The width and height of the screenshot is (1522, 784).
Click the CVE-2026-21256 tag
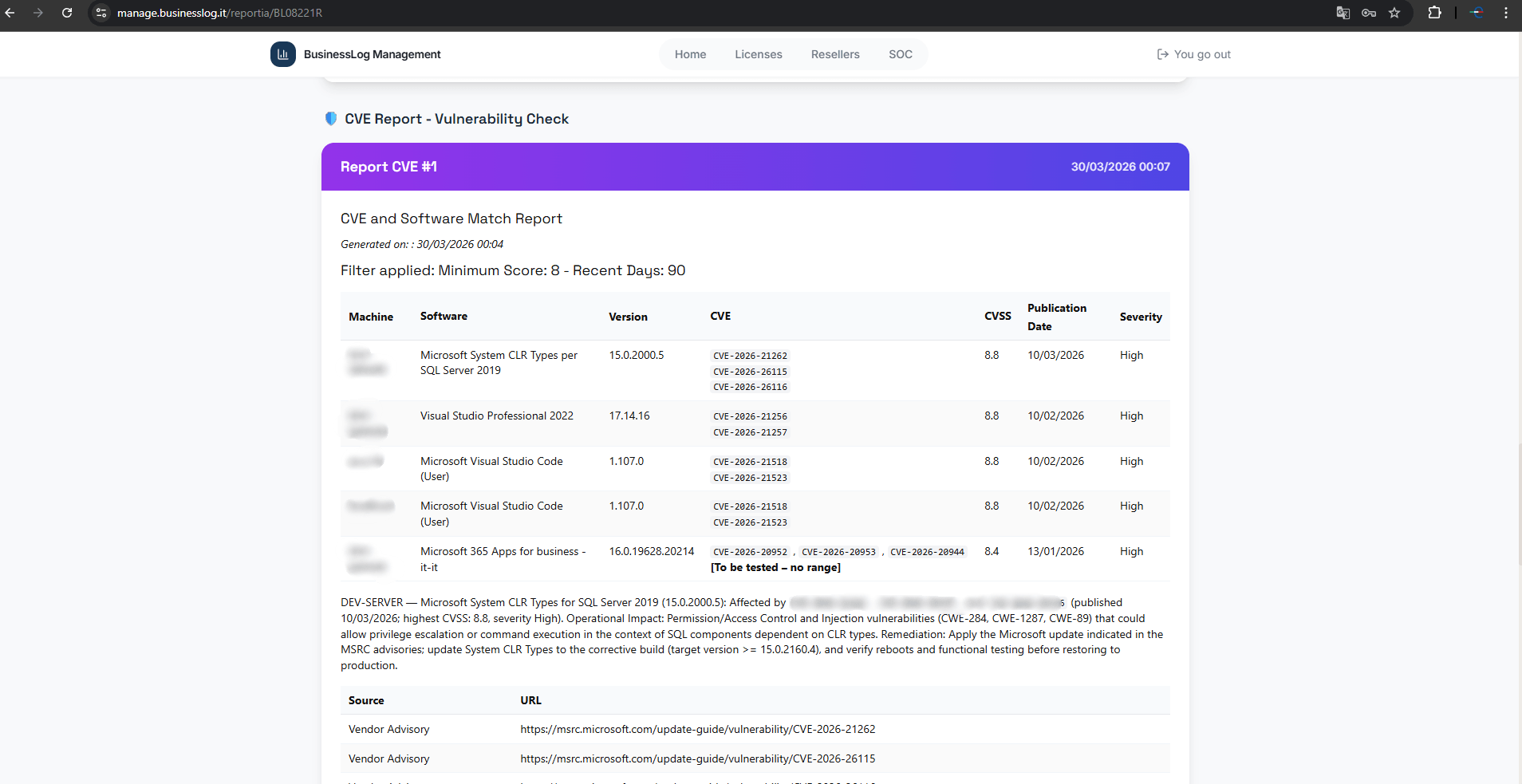[x=750, y=416]
